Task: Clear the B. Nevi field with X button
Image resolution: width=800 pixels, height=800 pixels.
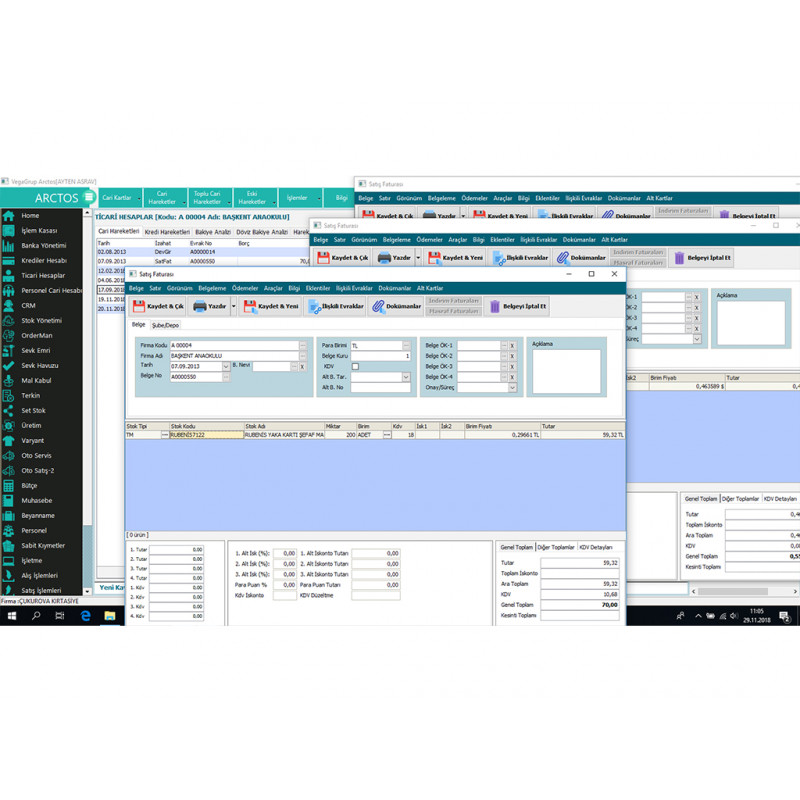Action: coord(302,367)
